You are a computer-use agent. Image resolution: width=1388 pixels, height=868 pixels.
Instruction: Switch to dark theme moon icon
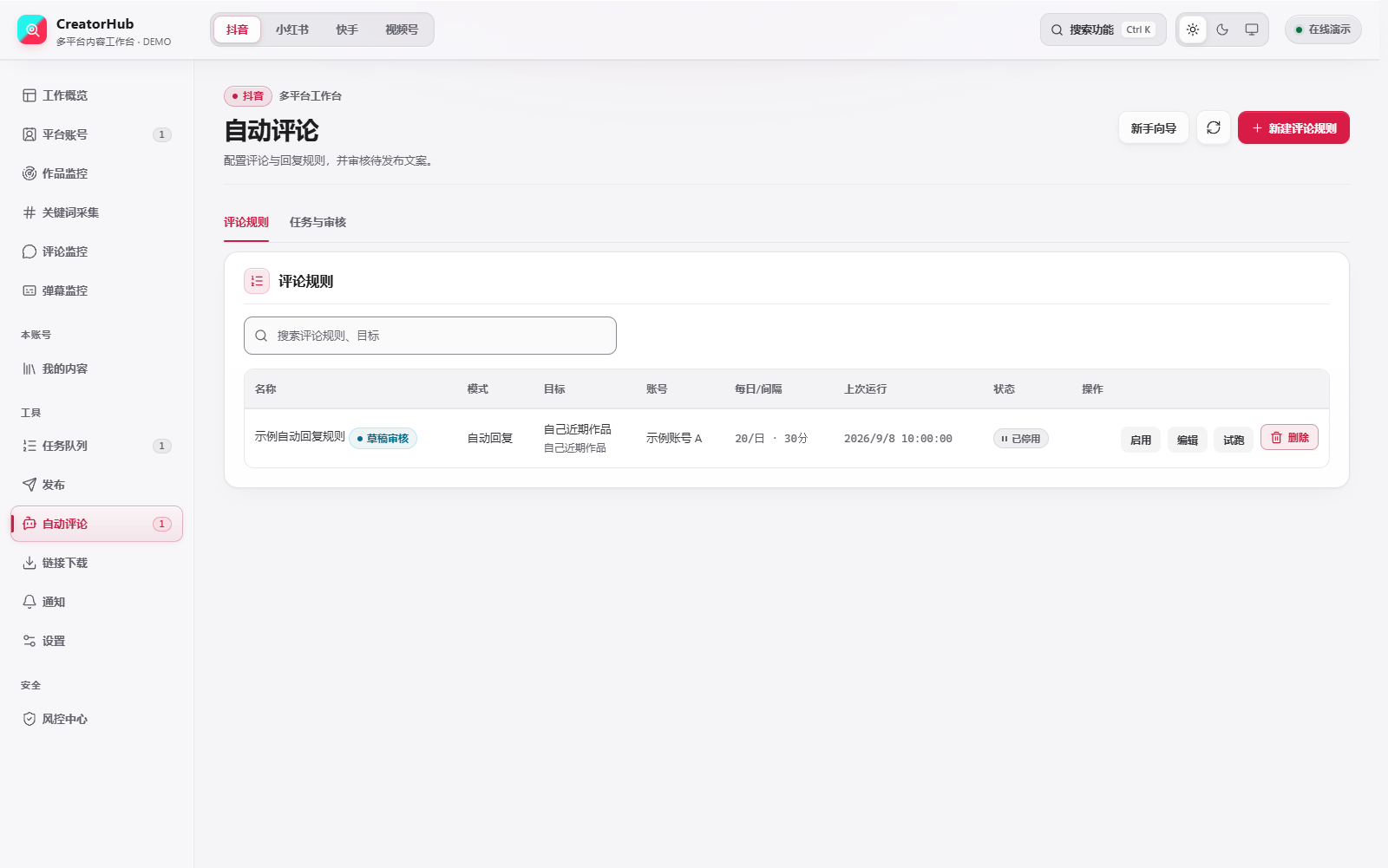pos(1222,29)
